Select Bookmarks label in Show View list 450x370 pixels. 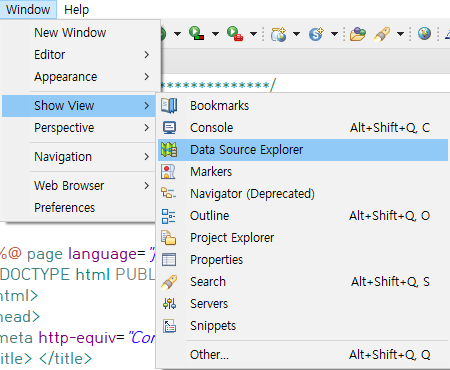point(219,106)
